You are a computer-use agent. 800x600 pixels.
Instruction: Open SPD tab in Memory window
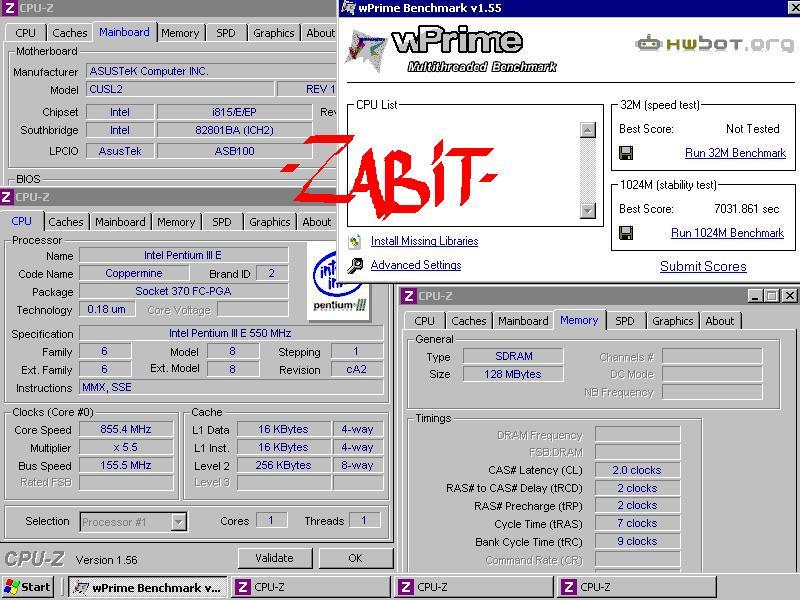tap(624, 321)
